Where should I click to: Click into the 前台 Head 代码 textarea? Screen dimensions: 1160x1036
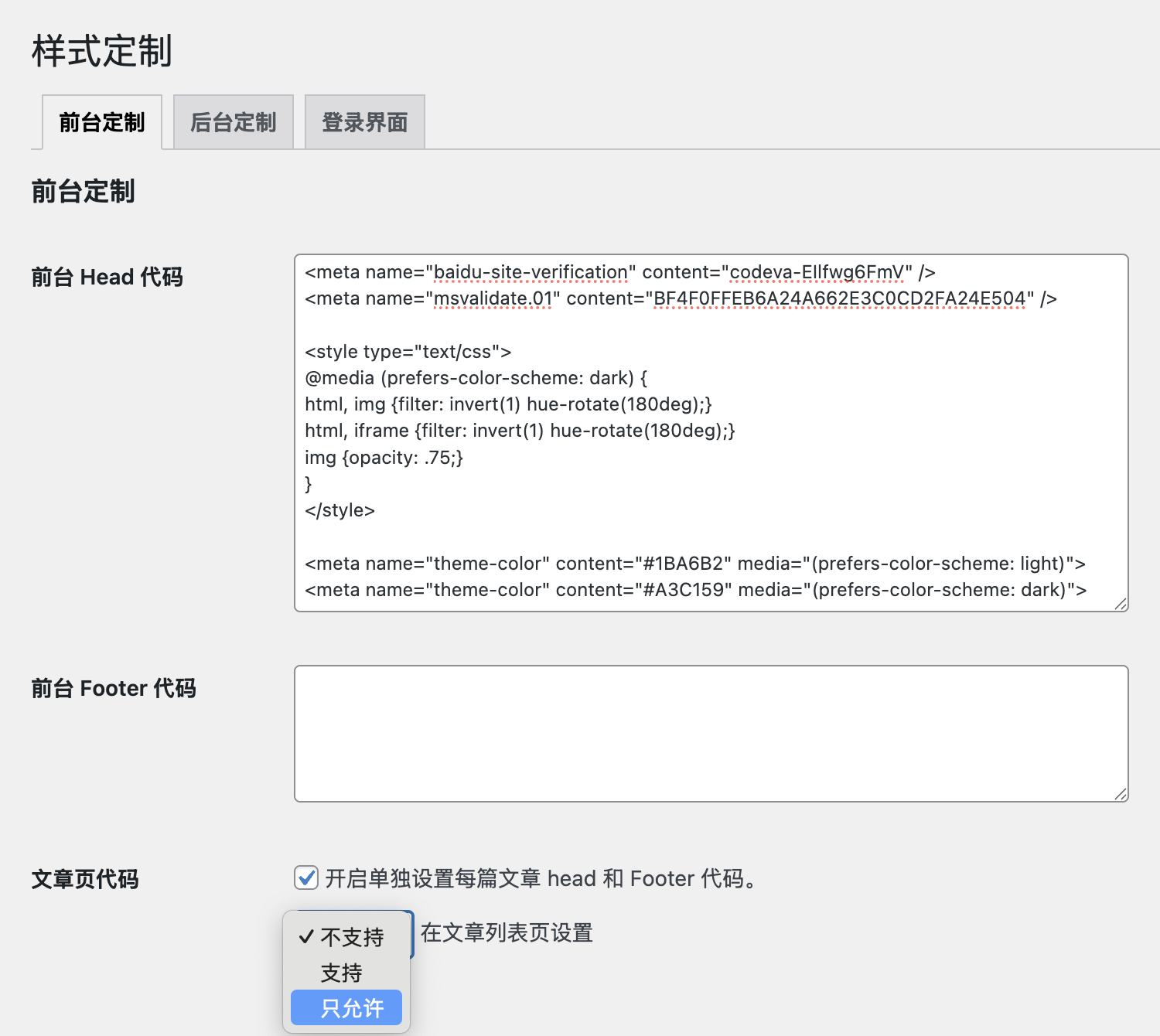click(x=711, y=433)
